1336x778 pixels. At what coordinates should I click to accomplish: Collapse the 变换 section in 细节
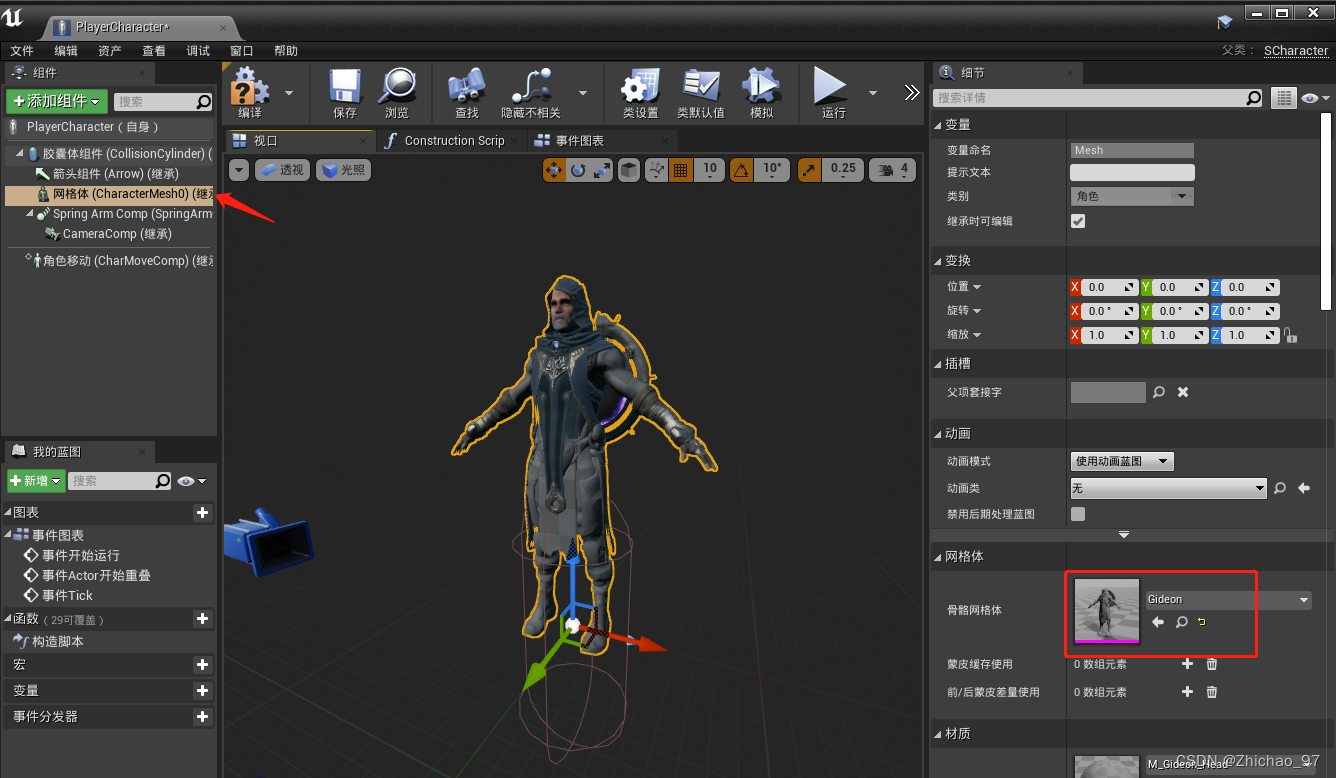938,261
